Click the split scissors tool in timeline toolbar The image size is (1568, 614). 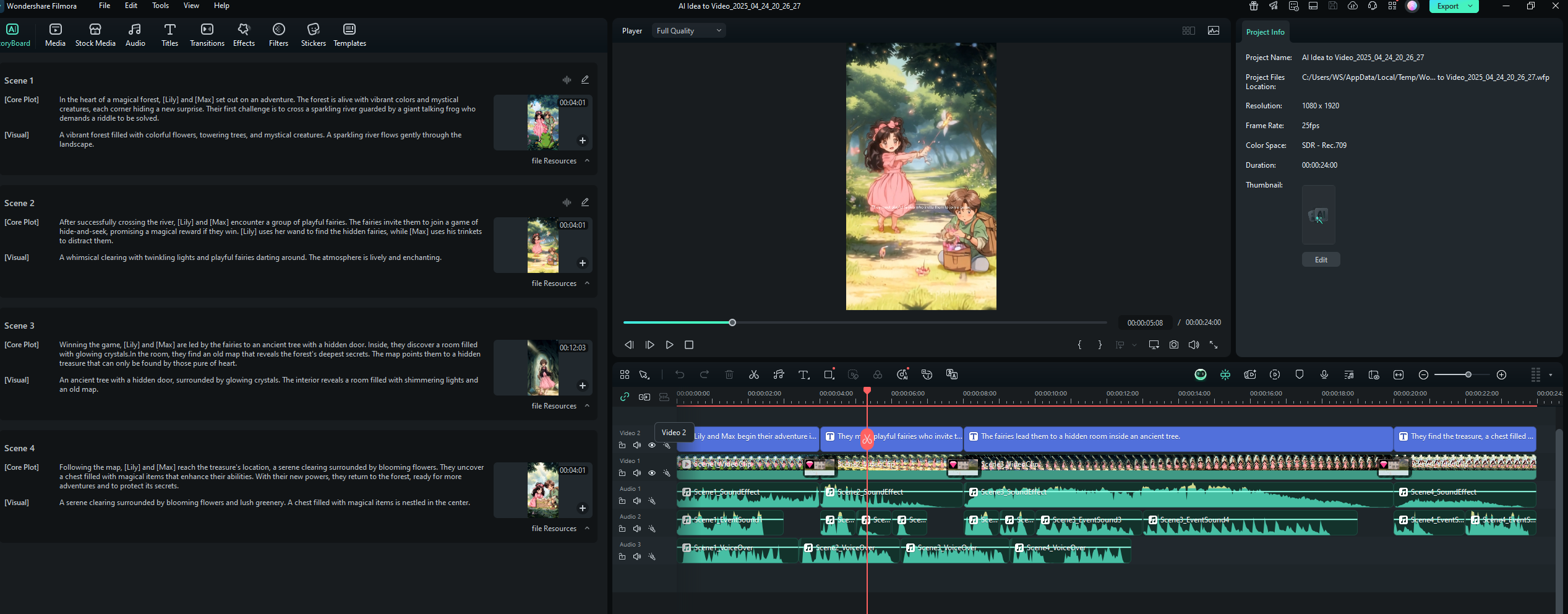(x=753, y=374)
